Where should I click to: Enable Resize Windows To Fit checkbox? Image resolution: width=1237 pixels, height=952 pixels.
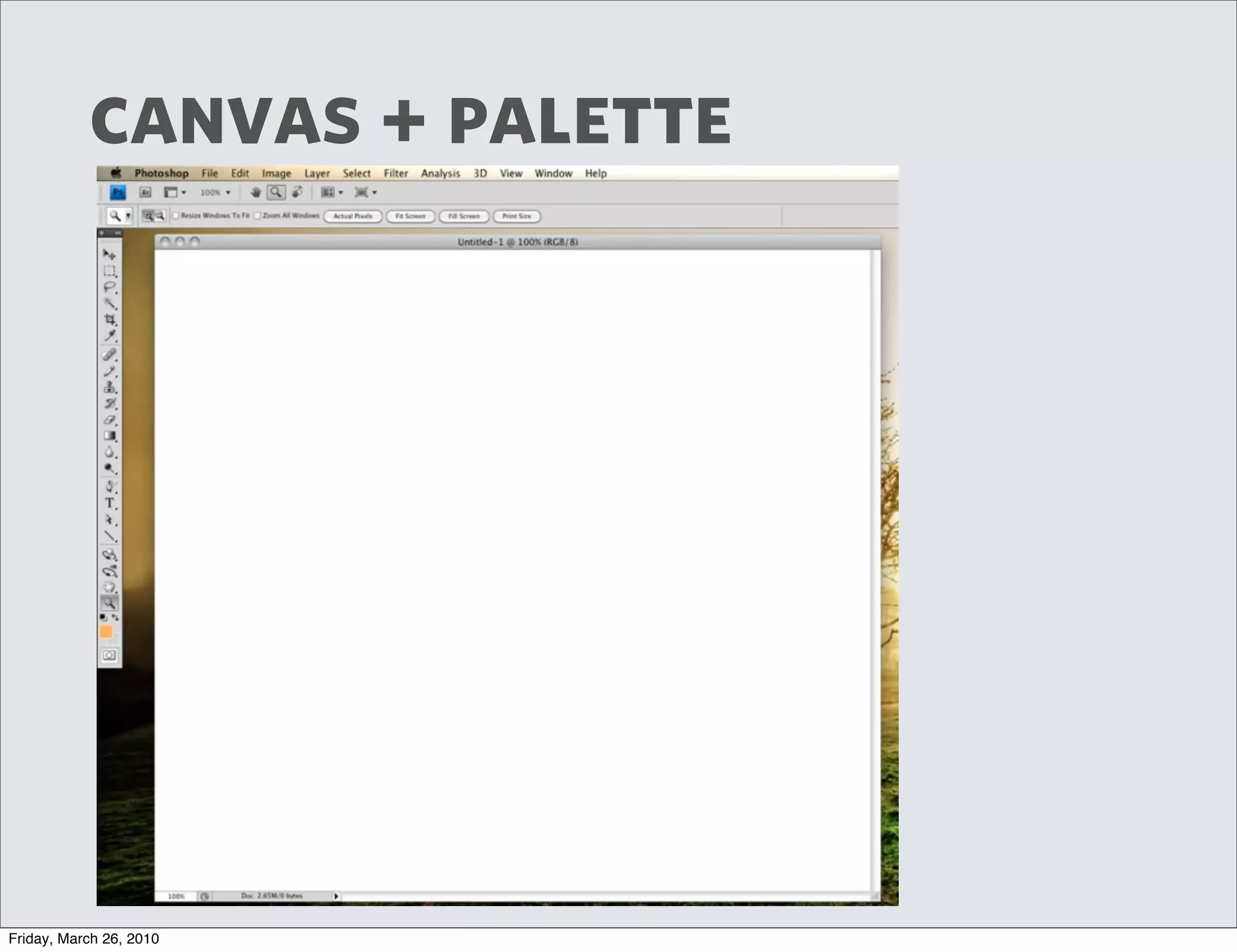176,216
